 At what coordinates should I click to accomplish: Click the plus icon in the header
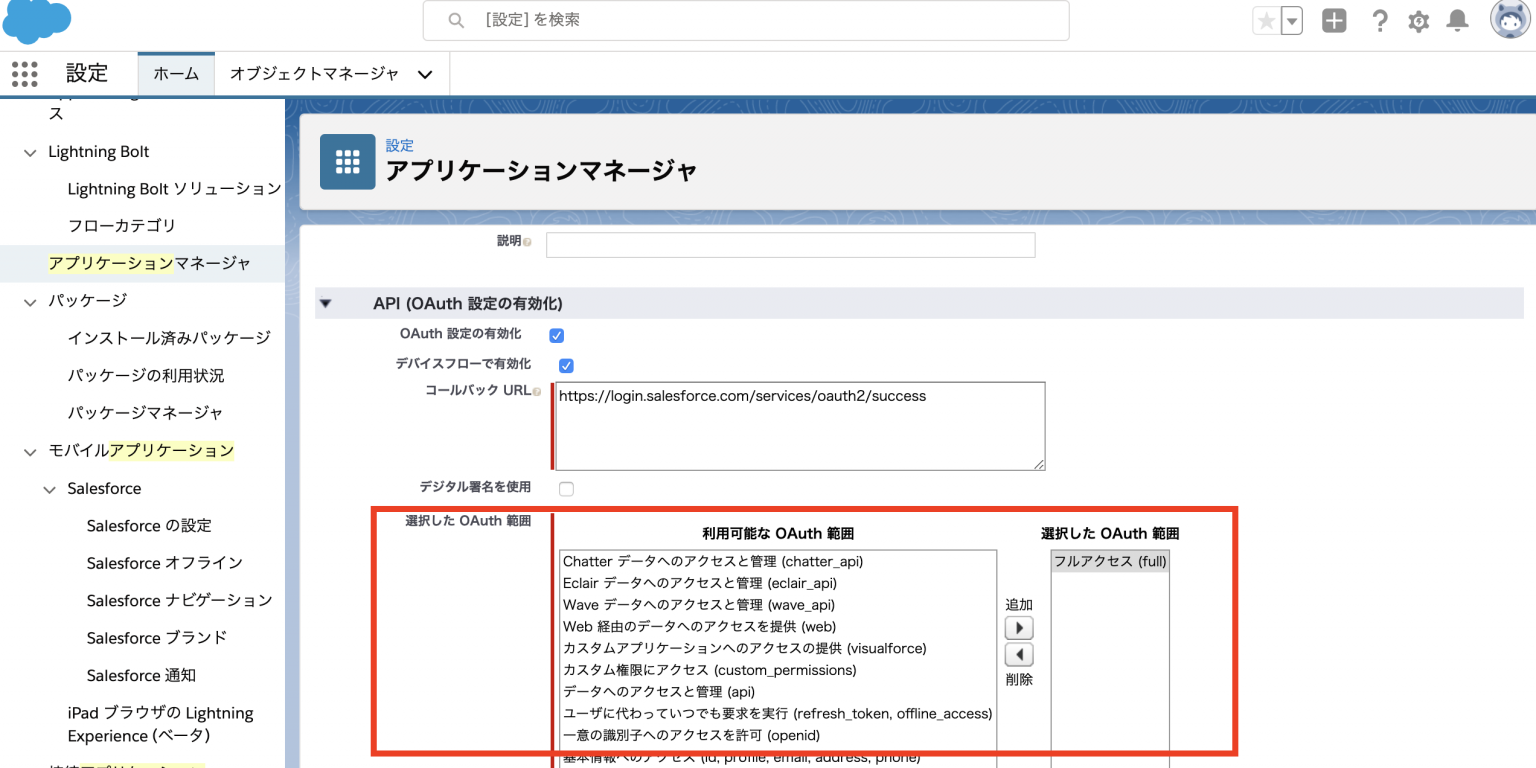pyautogui.click(x=1334, y=20)
